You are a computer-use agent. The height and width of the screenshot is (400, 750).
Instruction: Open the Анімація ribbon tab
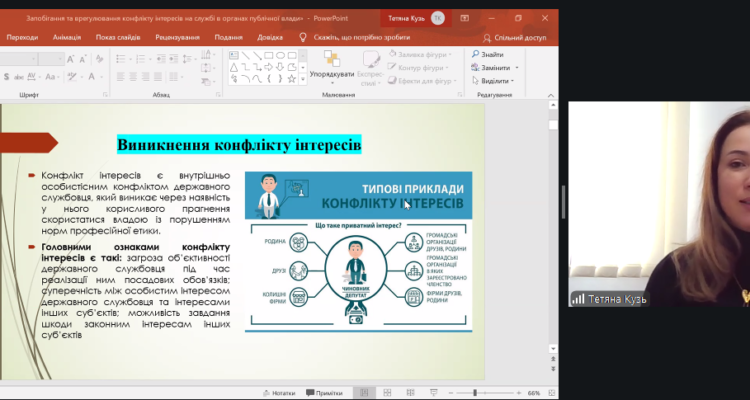click(67, 37)
